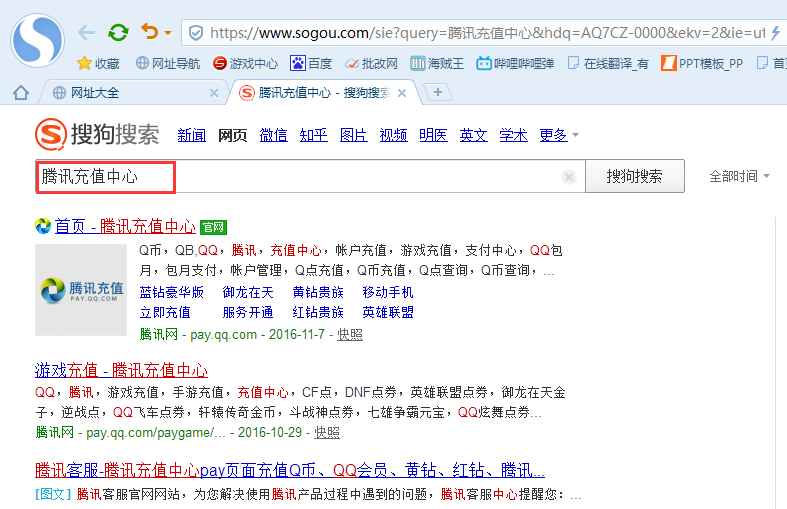Open the 批改网 bookmark
Image resolution: width=787 pixels, height=509 pixels.
pos(371,63)
